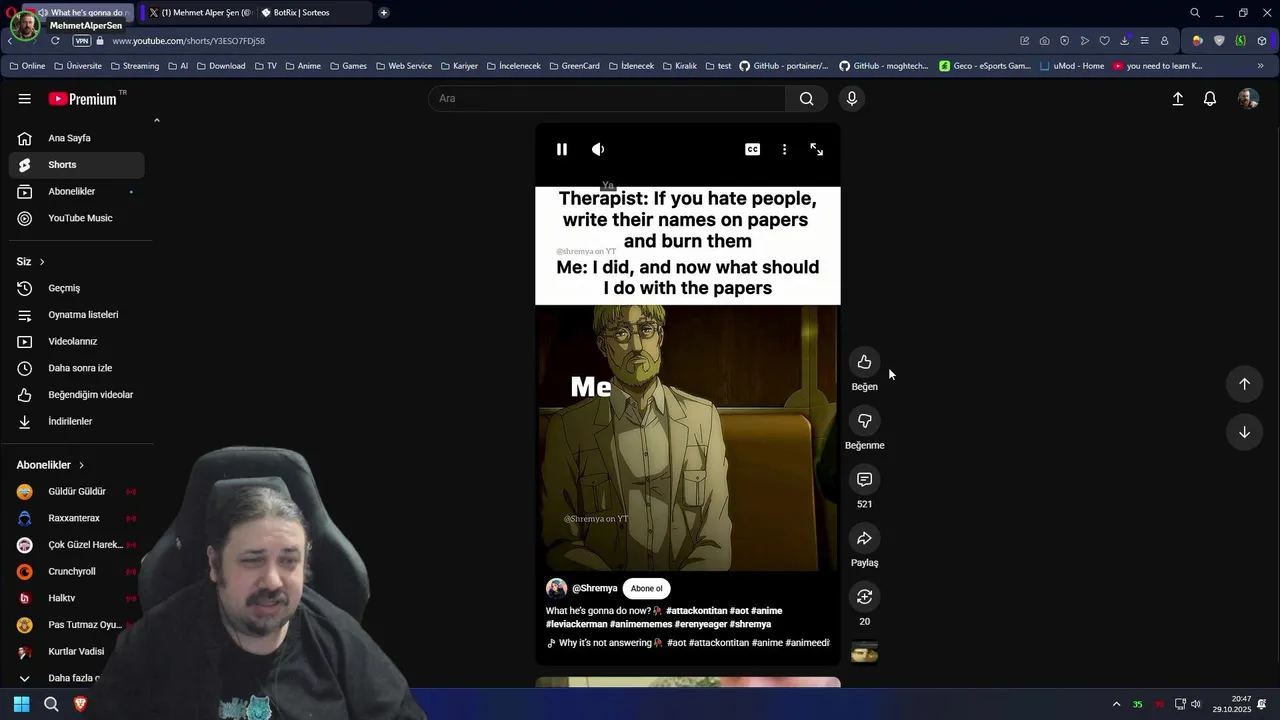1280x720 pixels.
Task: Open the Create upload icon
Action: [x=1178, y=98]
